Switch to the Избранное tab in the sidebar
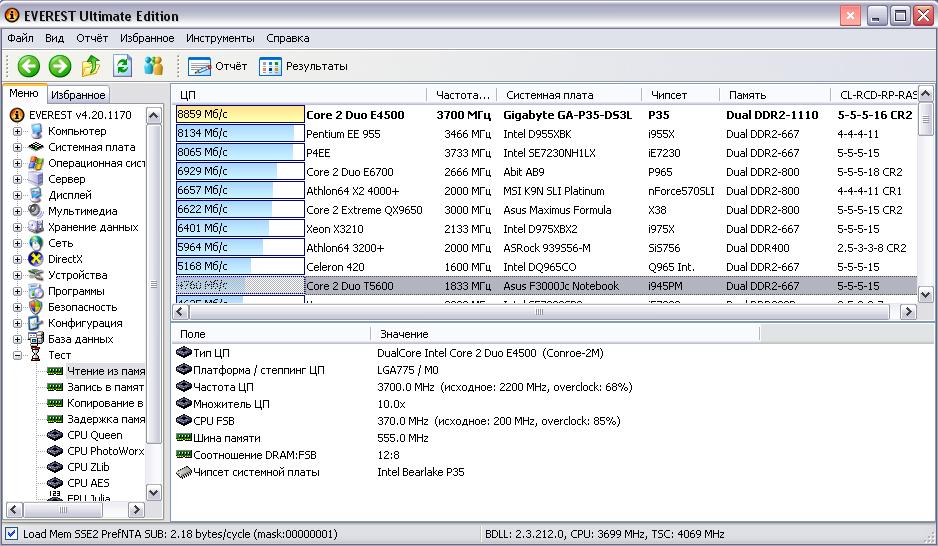Image resolution: width=938 pixels, height=546 pixels. 78,94
